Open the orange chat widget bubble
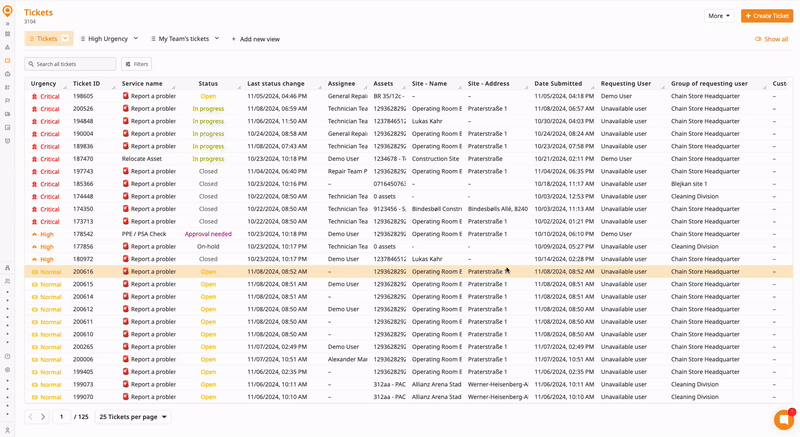This screenshot has width=800, height=437. (784, 419)
